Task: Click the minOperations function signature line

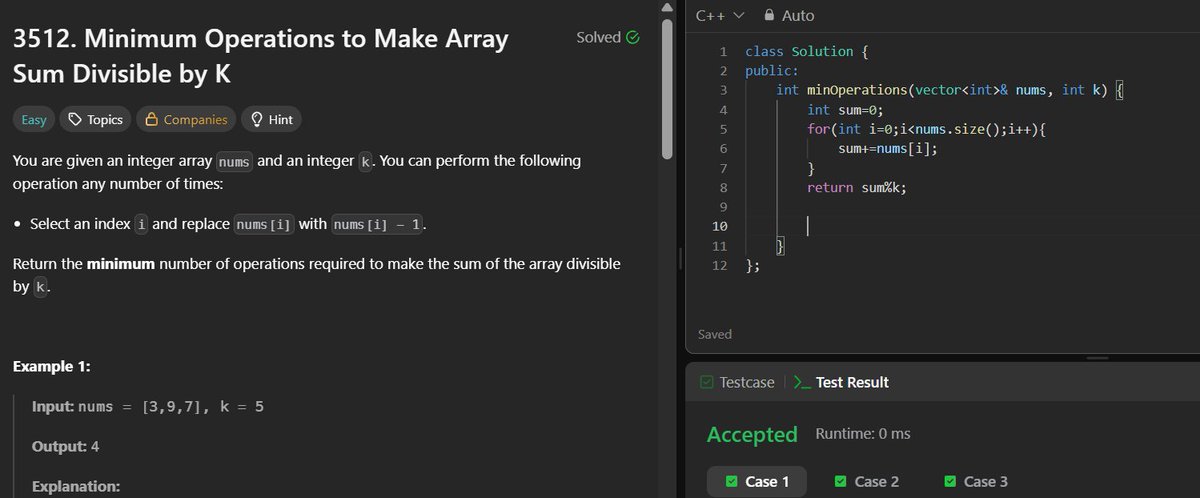Action: point(951,90)
